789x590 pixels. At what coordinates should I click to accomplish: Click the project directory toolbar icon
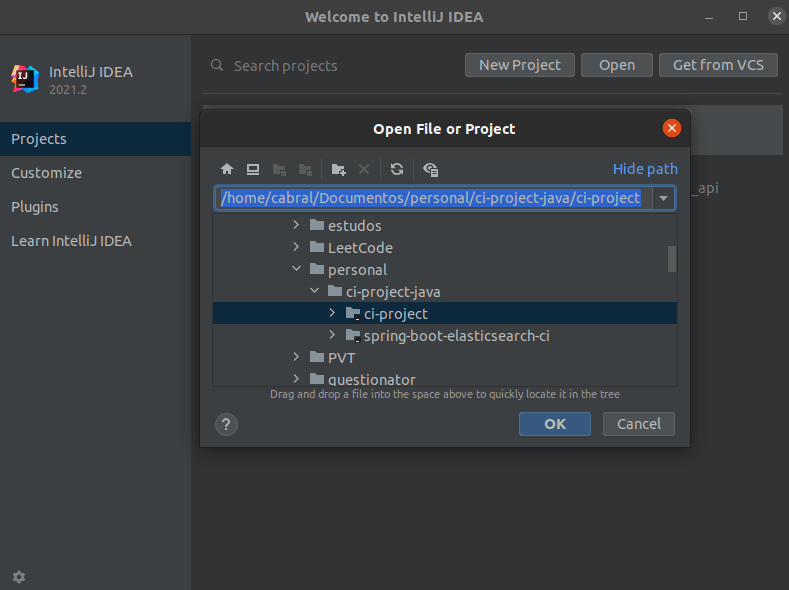click(279, 170)
